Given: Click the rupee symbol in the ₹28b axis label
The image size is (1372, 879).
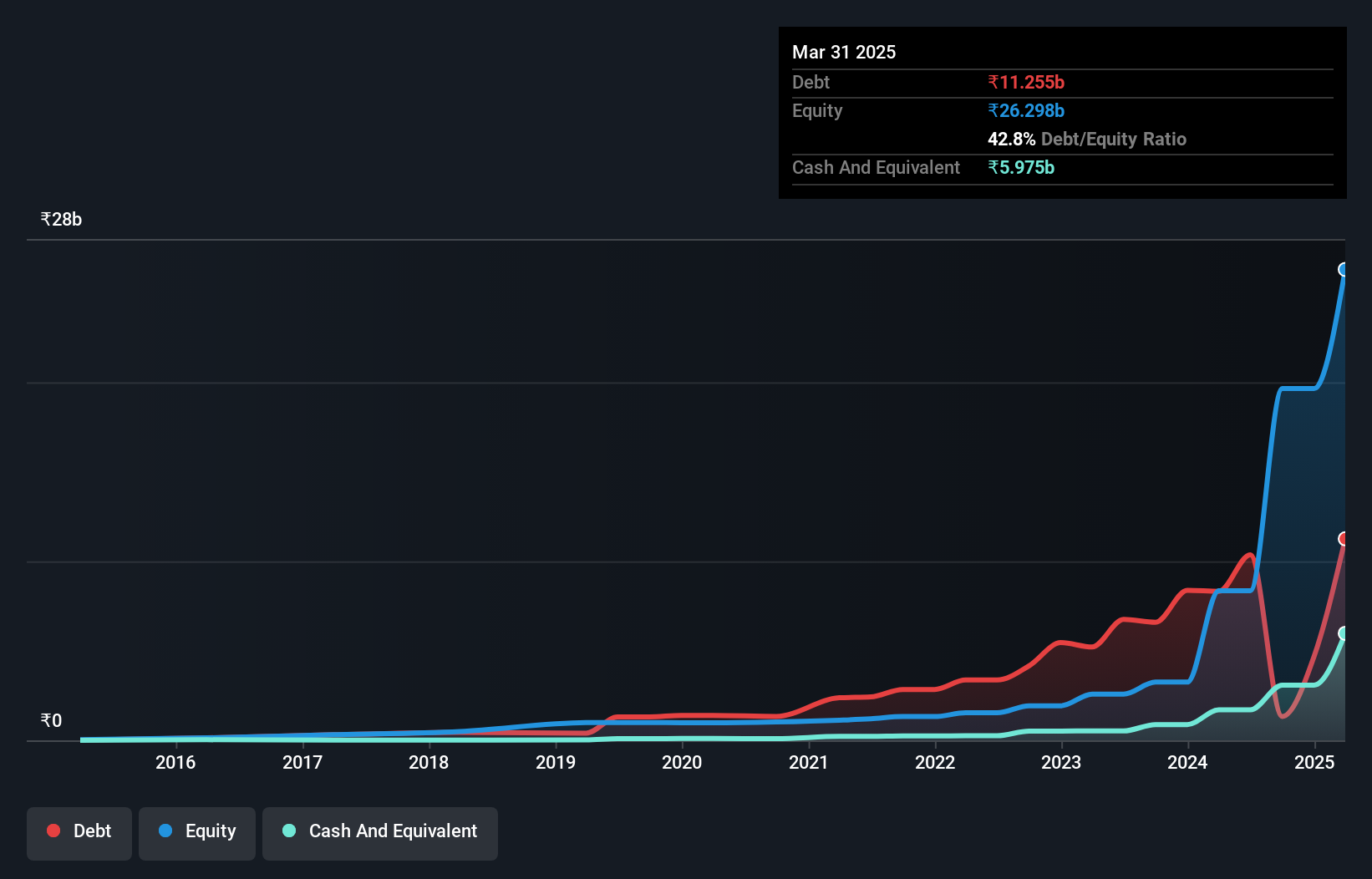Looking at the screenshot, I should (46, 219).
